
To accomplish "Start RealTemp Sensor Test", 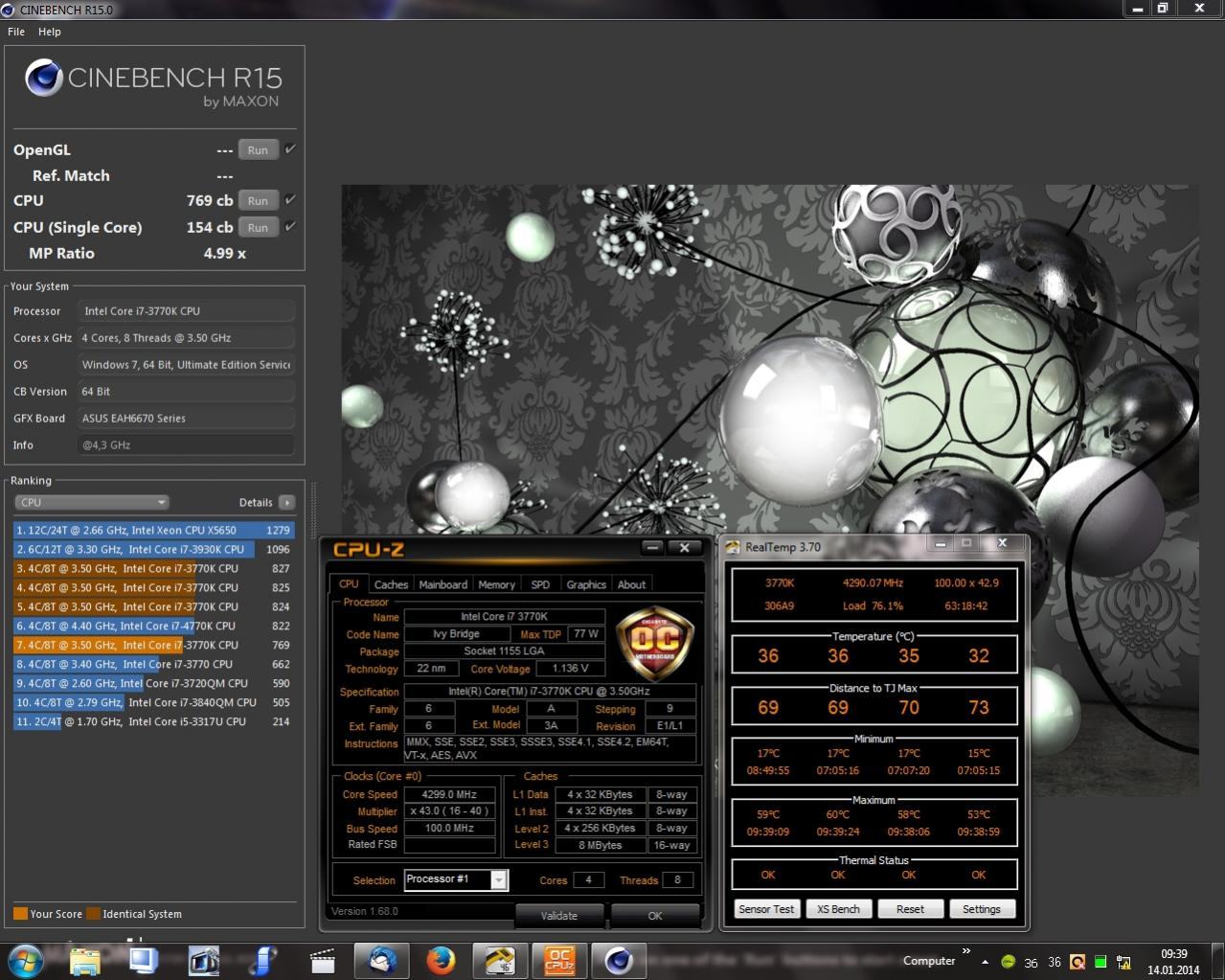I will click(766, 909).
